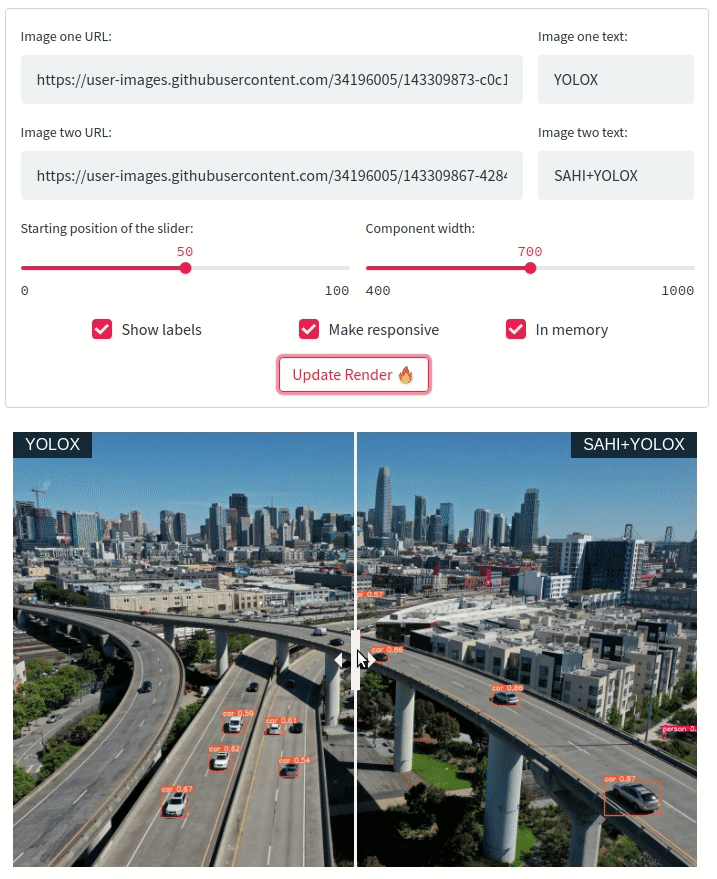This screenshot has width=717, height=879.
Task: Focus the Image one URL field
Action: click(x=272, y=80)
